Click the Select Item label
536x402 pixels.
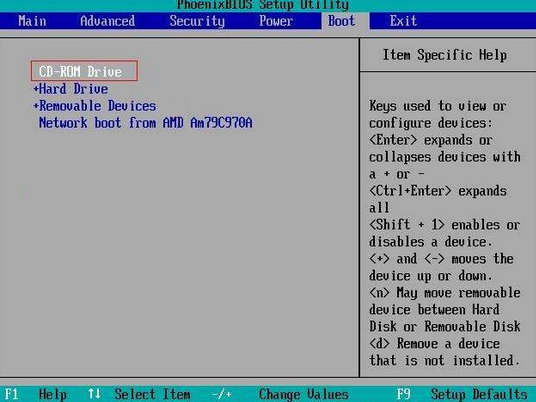[x=152, y=394]
